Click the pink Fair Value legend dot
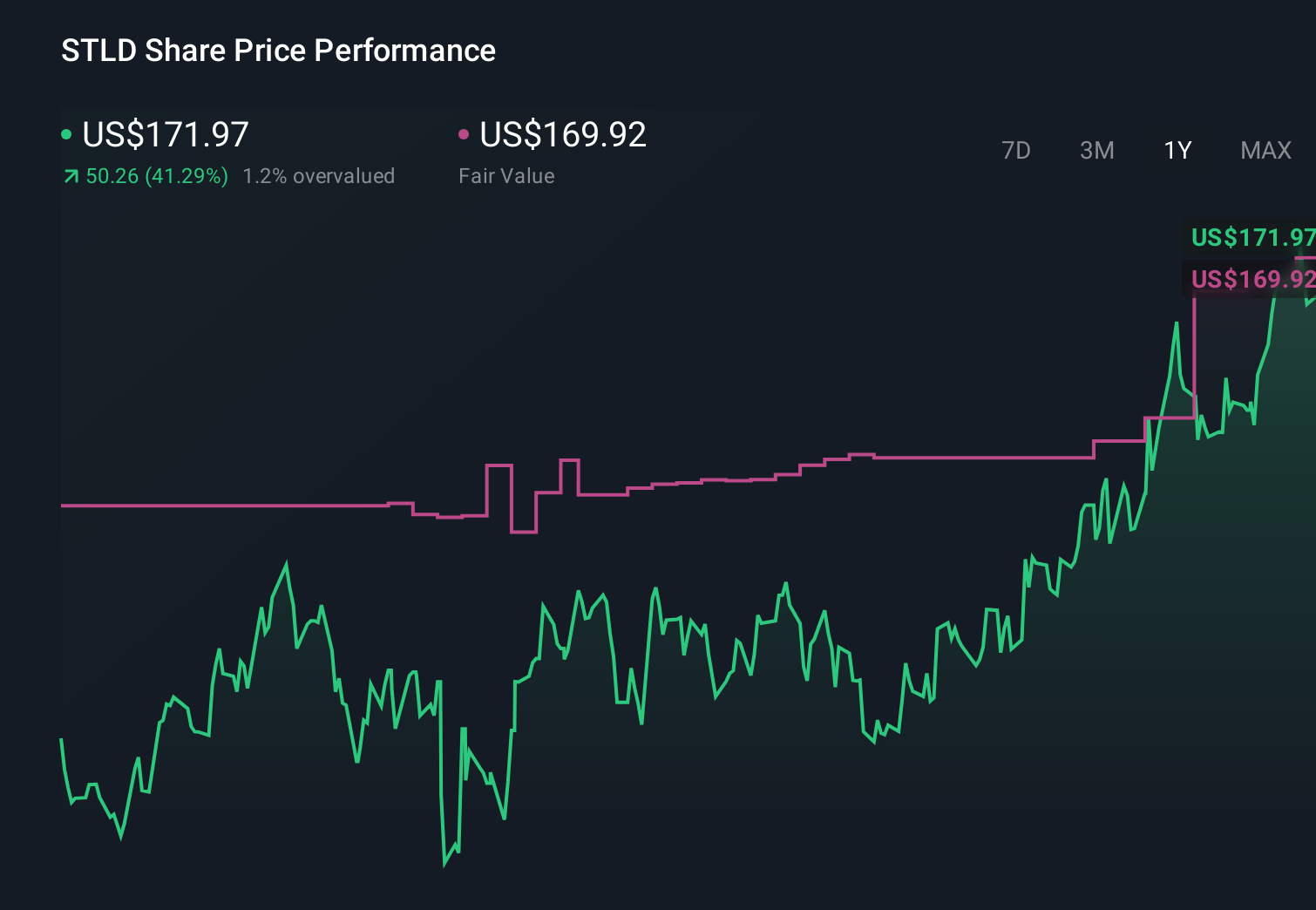Screen dimensions: 1316x910 coord(464,133)
